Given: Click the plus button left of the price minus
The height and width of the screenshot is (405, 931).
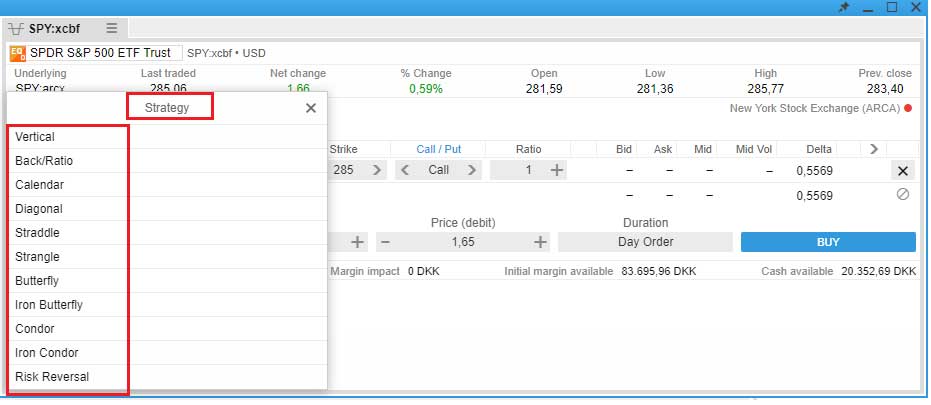Looking at the screenshot, I should click(357, 242).
